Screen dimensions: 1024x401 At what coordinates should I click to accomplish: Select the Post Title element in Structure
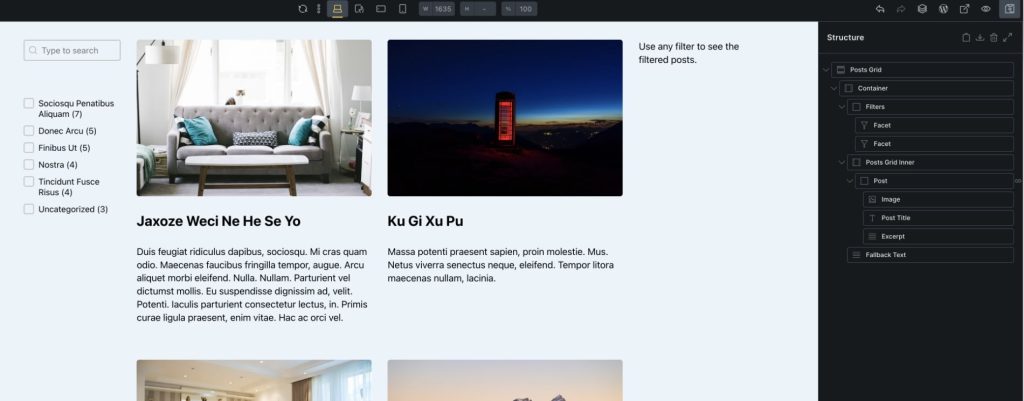938,218
